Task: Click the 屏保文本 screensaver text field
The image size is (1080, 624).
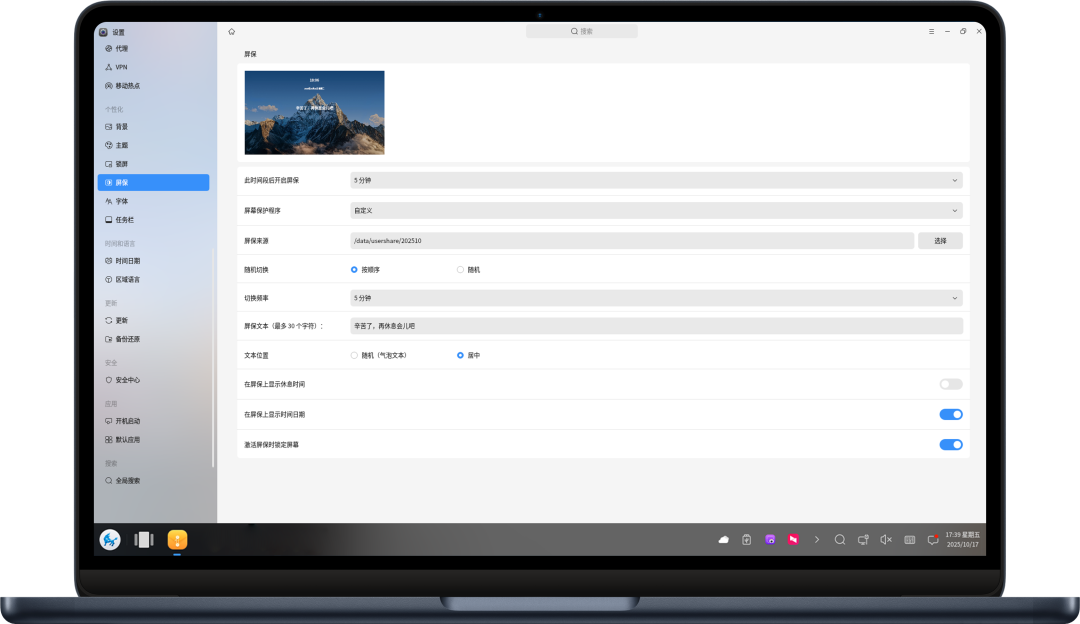Action: click(655, 326)
